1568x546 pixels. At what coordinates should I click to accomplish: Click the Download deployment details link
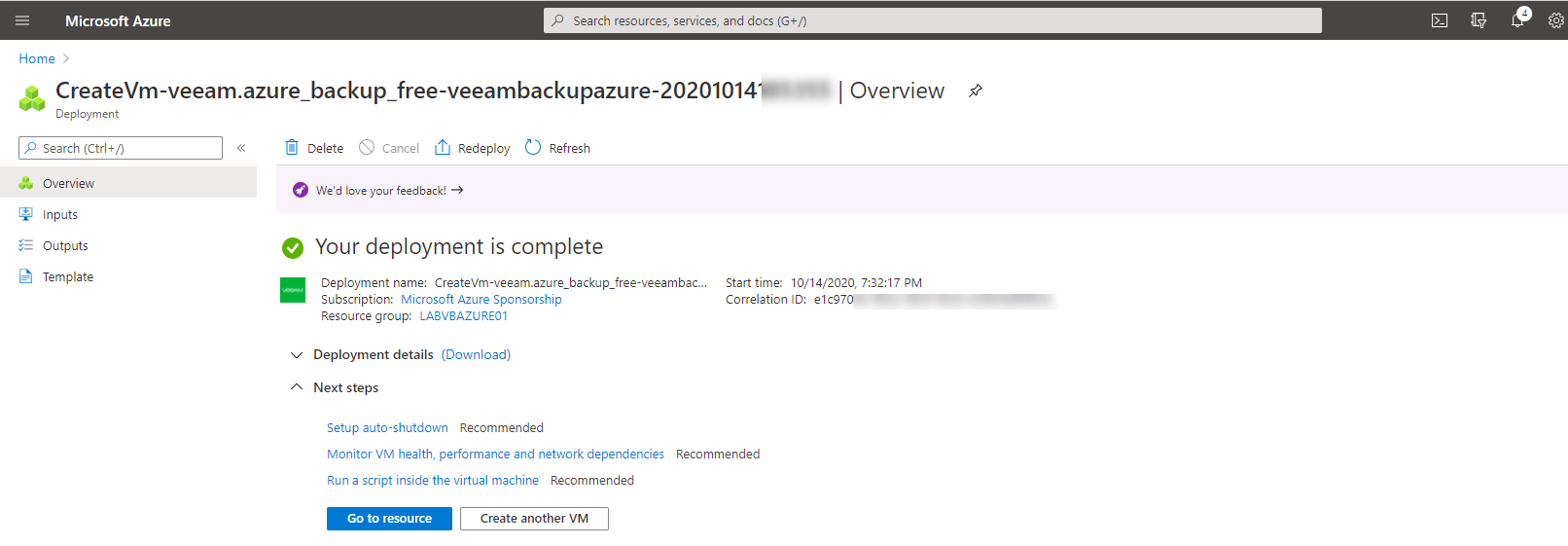[476, 354]
